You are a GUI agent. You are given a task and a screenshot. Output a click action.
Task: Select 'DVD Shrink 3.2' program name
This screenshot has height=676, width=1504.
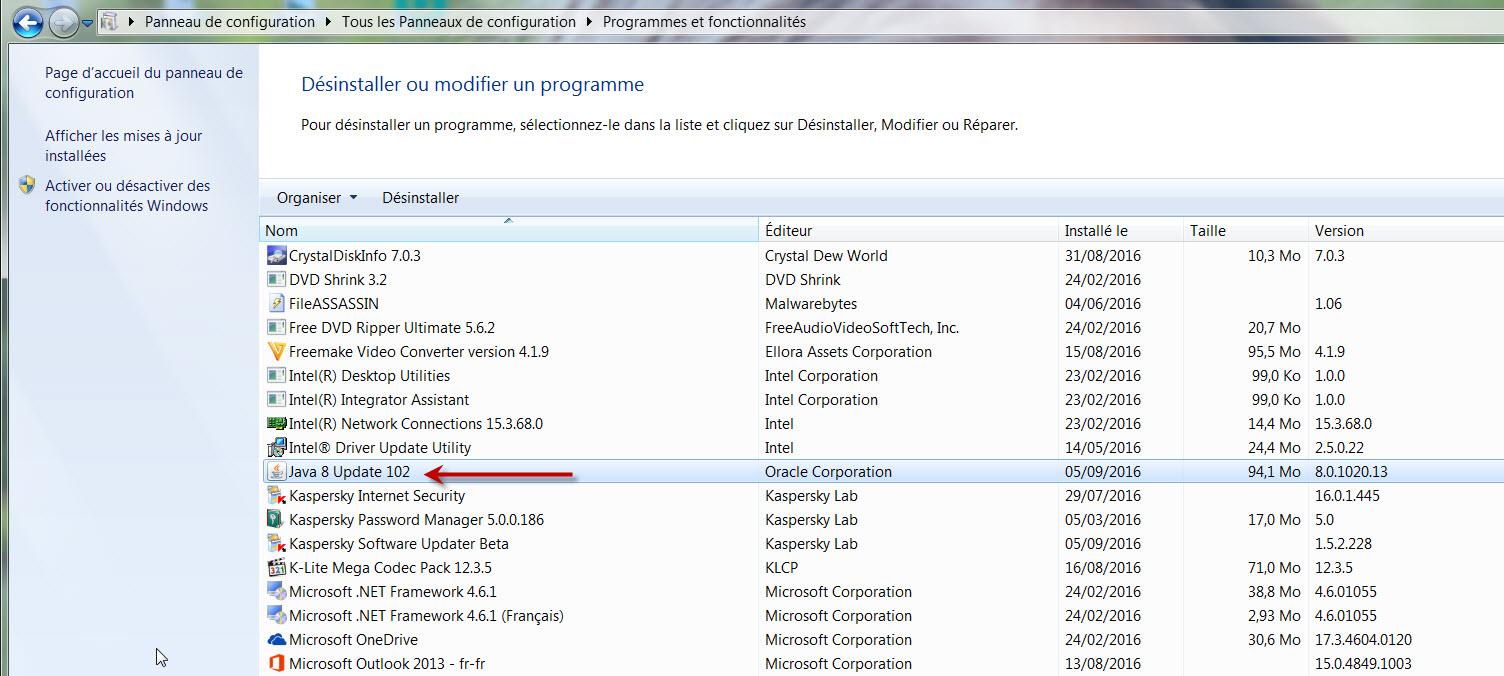[x=338, y=280]
